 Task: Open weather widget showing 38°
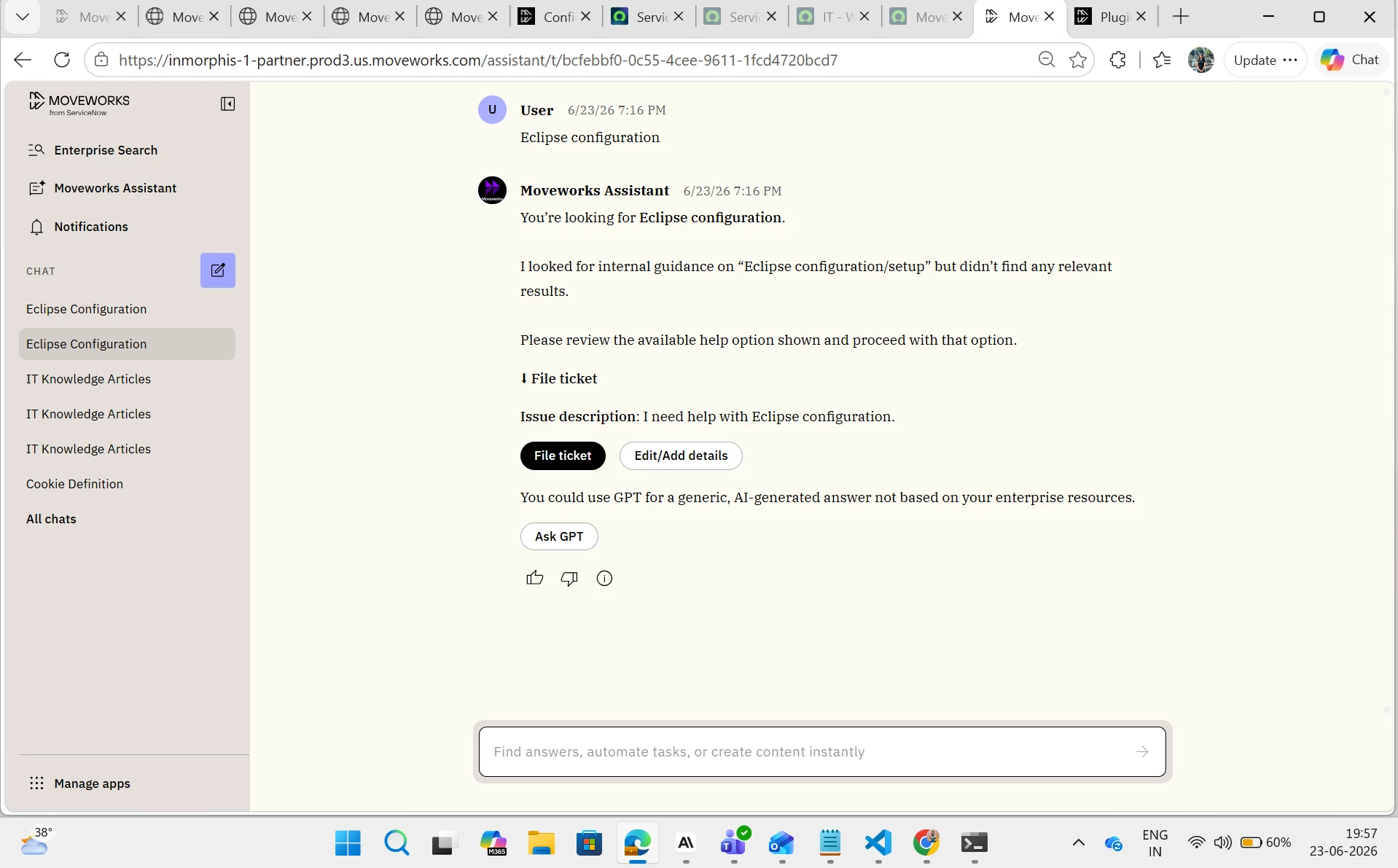(36, 842)
